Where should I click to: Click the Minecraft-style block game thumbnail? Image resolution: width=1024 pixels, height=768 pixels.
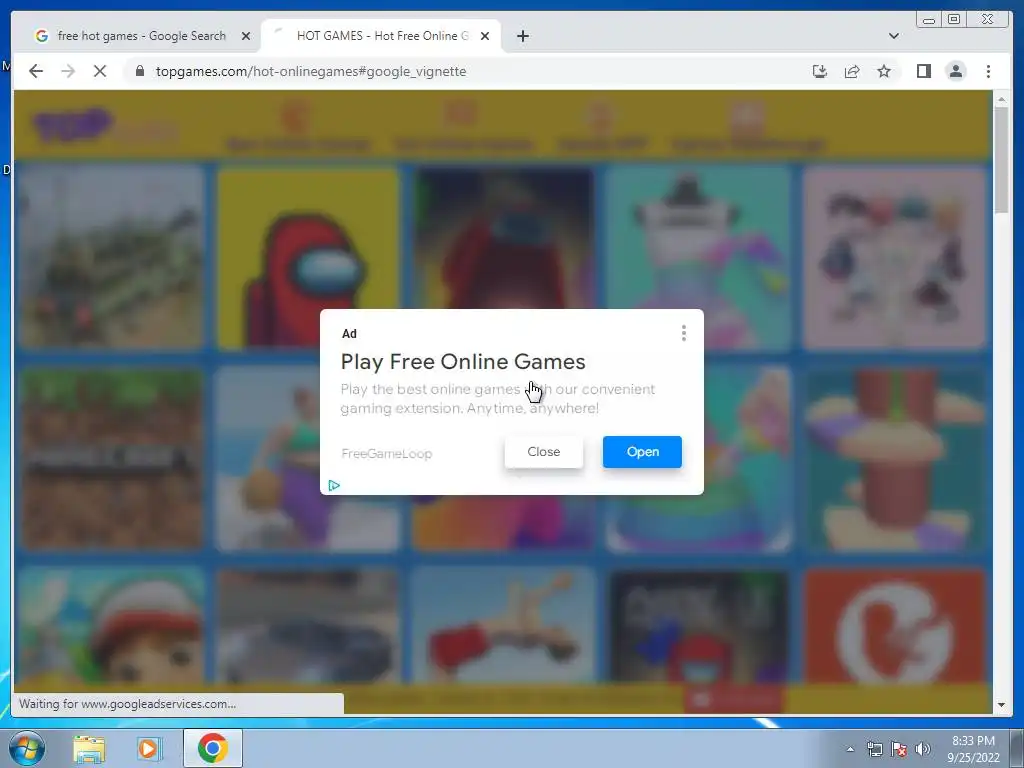point(112,459)
